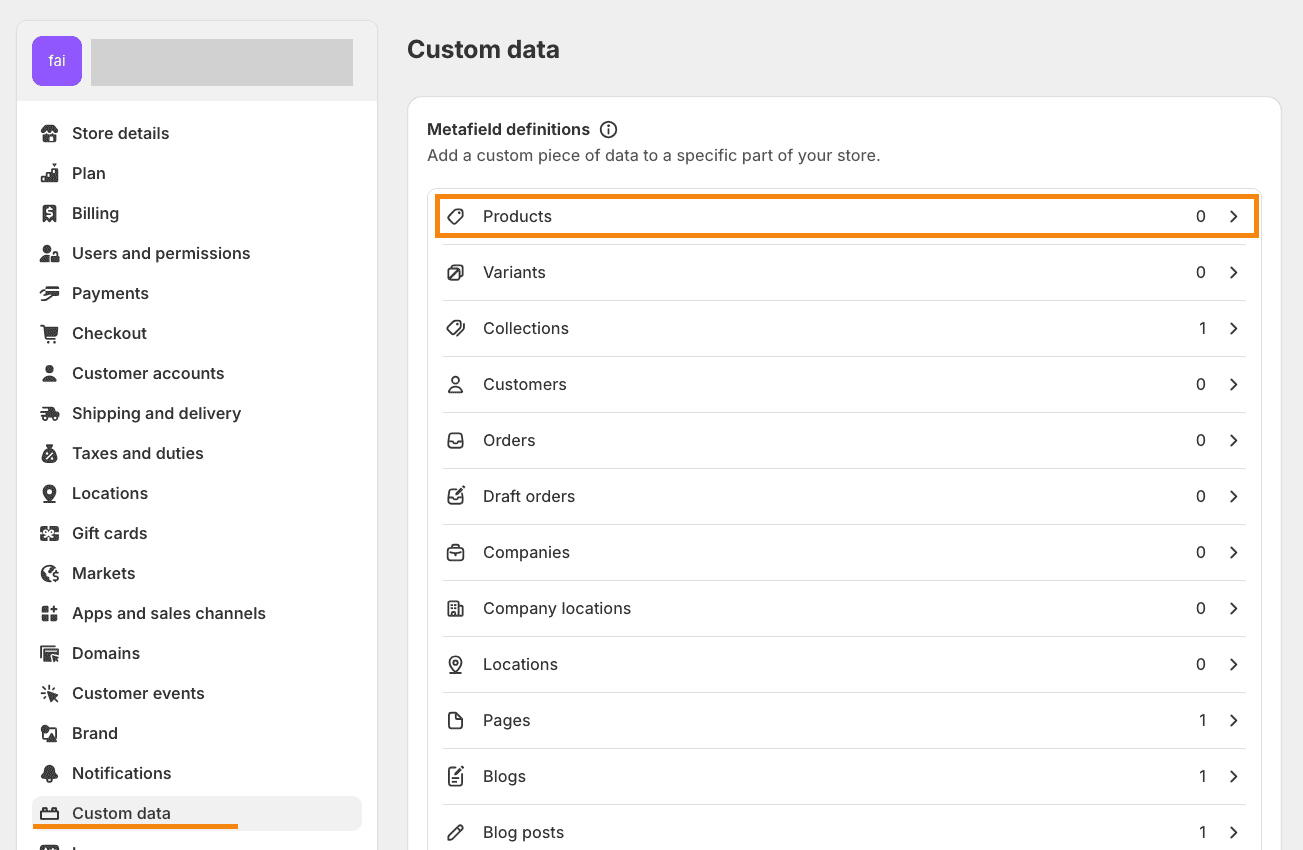The width and height of the screenshot is (1303, 850).
Task: Click the Markets globe icon
Action: (x=49, y=573)
